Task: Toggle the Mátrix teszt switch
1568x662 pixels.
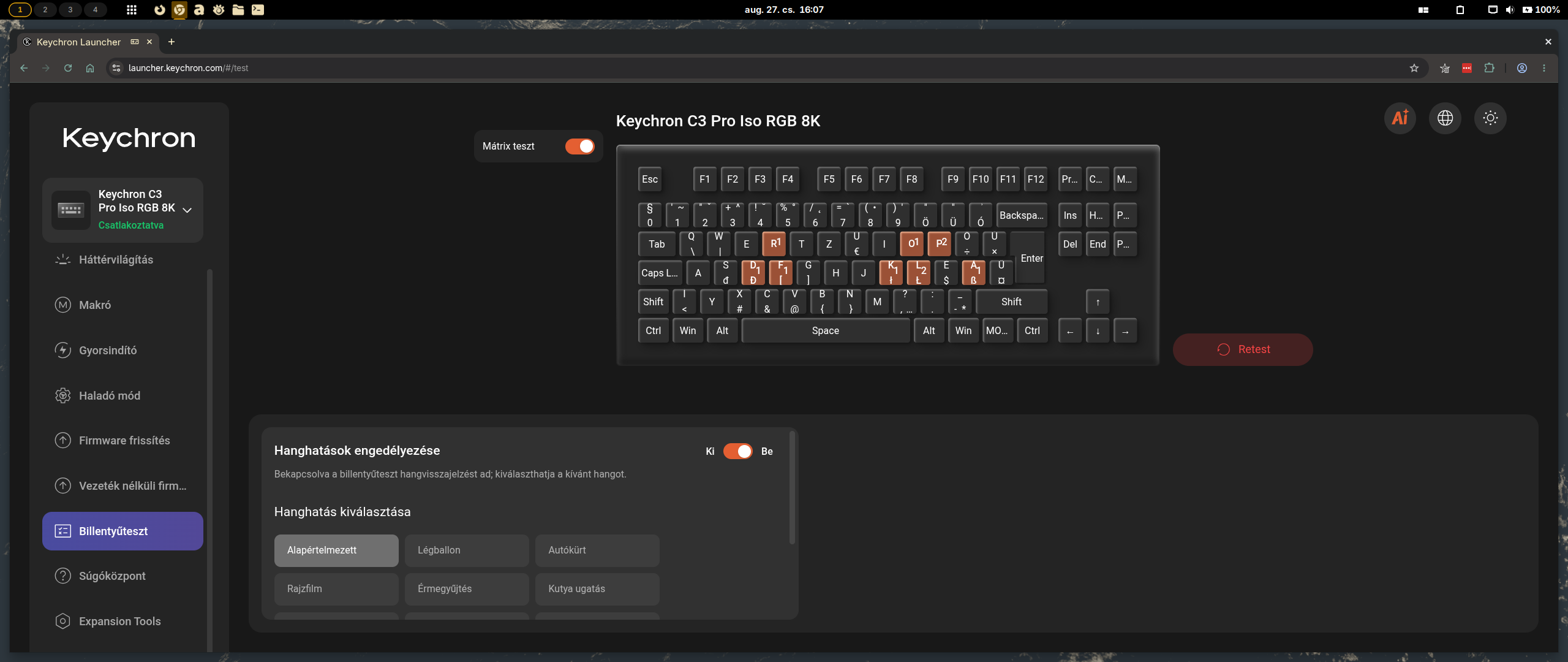Action: 579,146
